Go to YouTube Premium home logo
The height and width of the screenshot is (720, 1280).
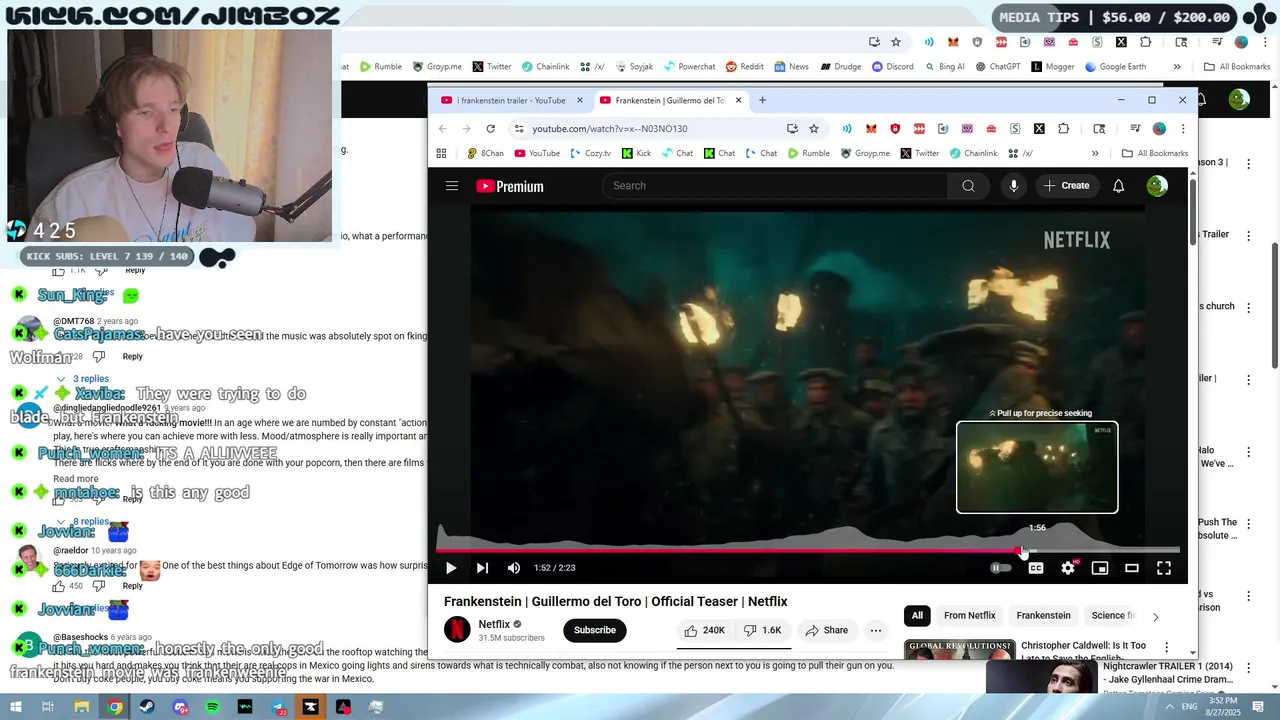pyautogui.click(x=510, y=186)
